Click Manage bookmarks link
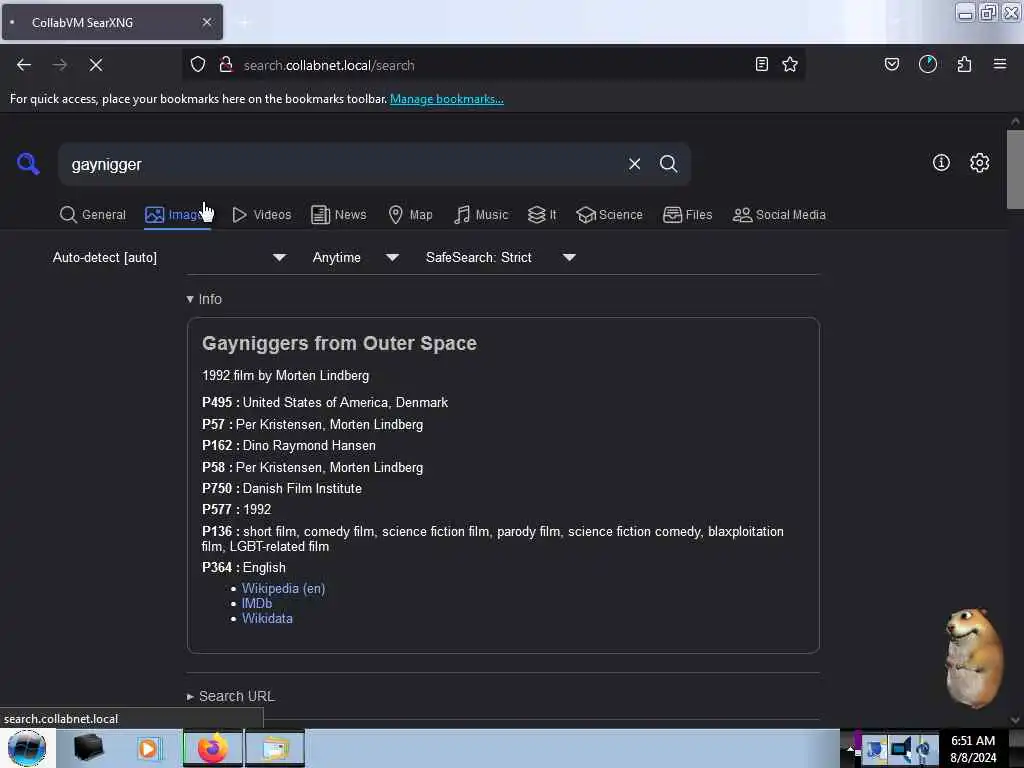The width and height of the screenshot is (1024, 768). click(447, 99)
